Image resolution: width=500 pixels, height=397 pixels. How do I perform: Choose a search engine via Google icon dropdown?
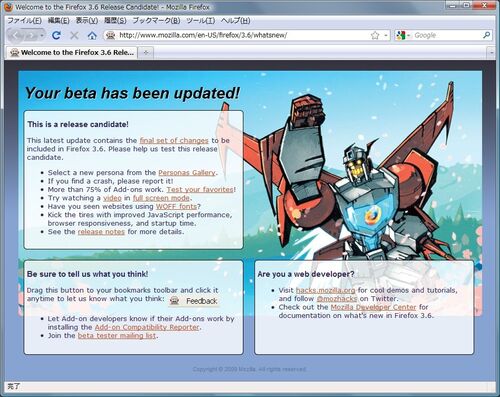click(403, 35)
